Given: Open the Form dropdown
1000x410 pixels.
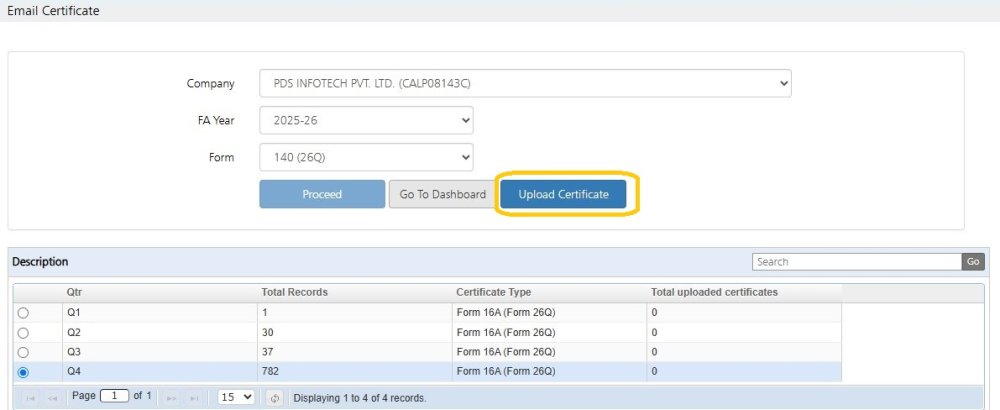Looking at the screenshot, I should pyautogui.click(x=366, y=157).
